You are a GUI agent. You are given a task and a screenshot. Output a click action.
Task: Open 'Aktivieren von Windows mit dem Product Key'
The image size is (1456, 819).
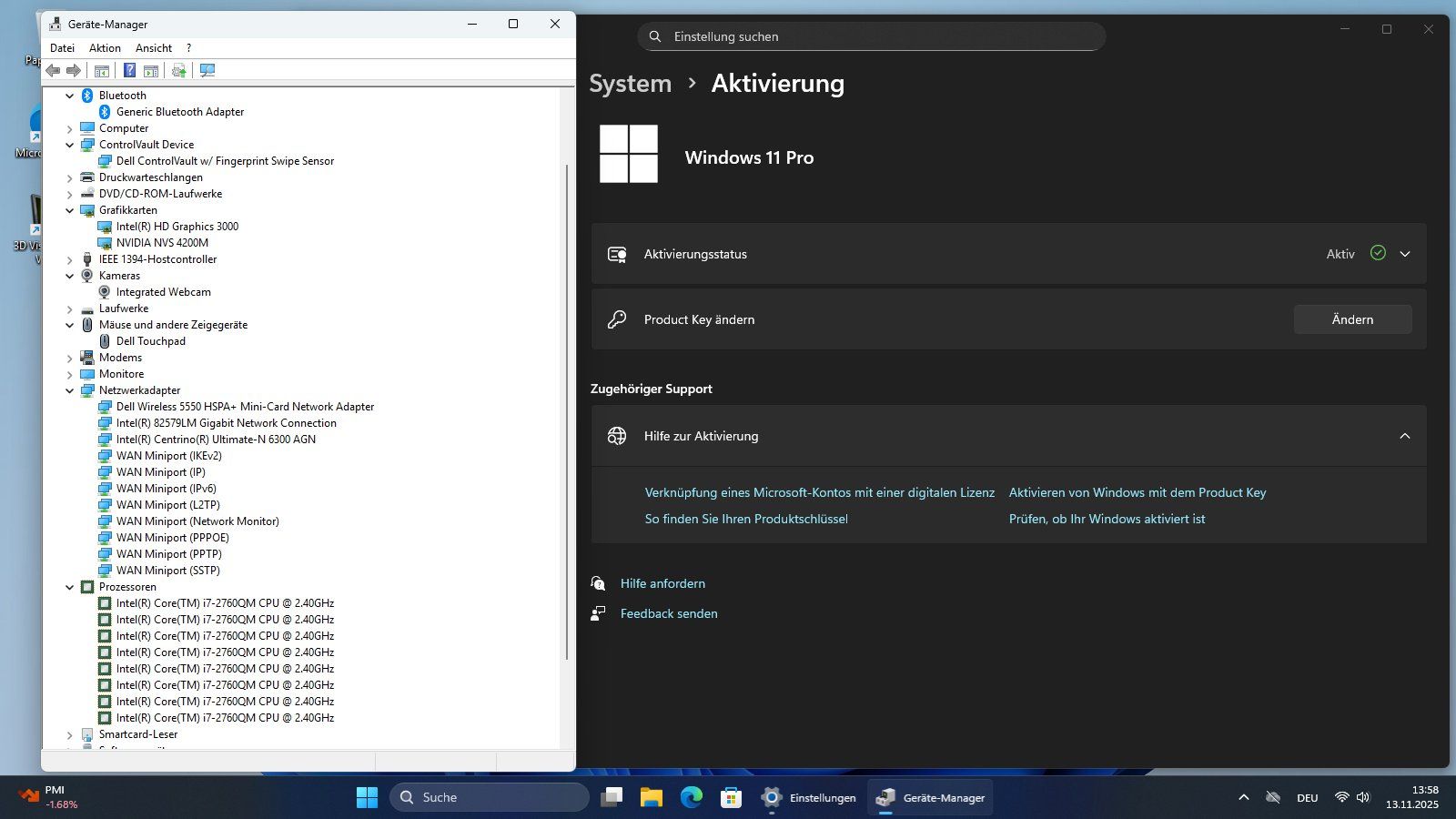coord(1137,492)
